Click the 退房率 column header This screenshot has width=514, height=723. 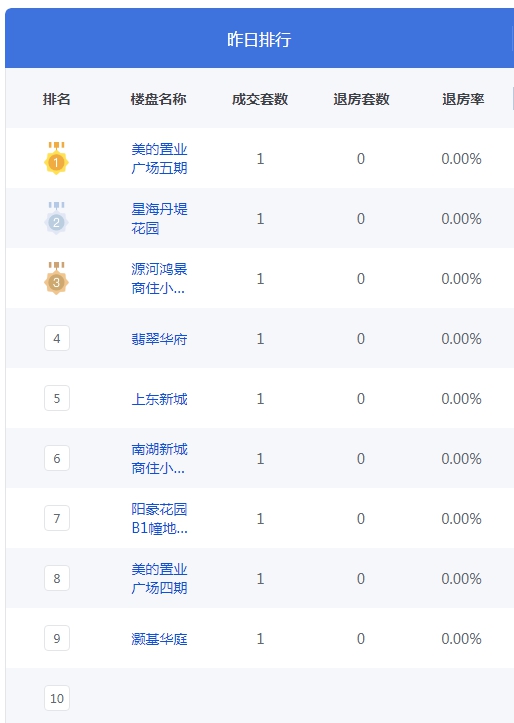(463, 99)
